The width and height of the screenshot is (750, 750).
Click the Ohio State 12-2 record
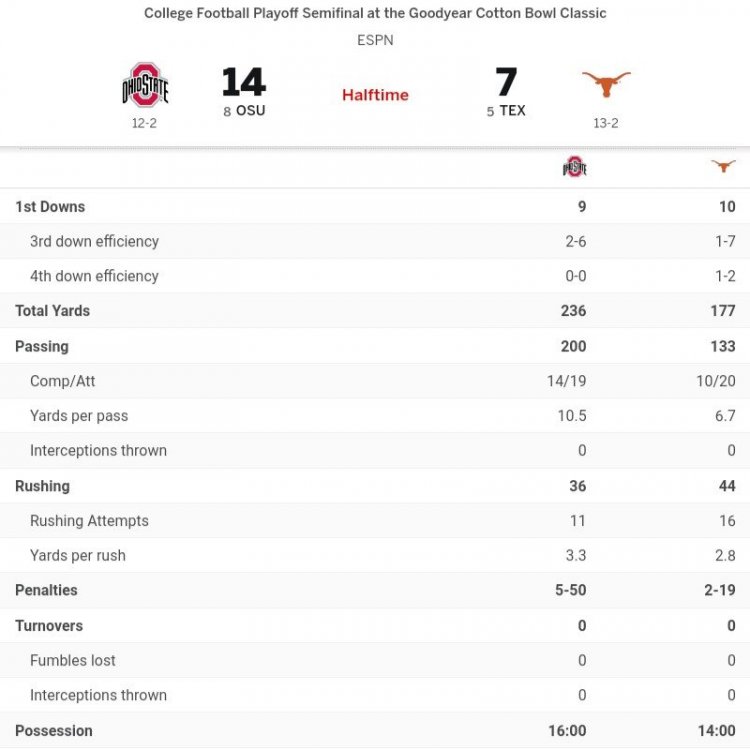(x=145, y=124)
